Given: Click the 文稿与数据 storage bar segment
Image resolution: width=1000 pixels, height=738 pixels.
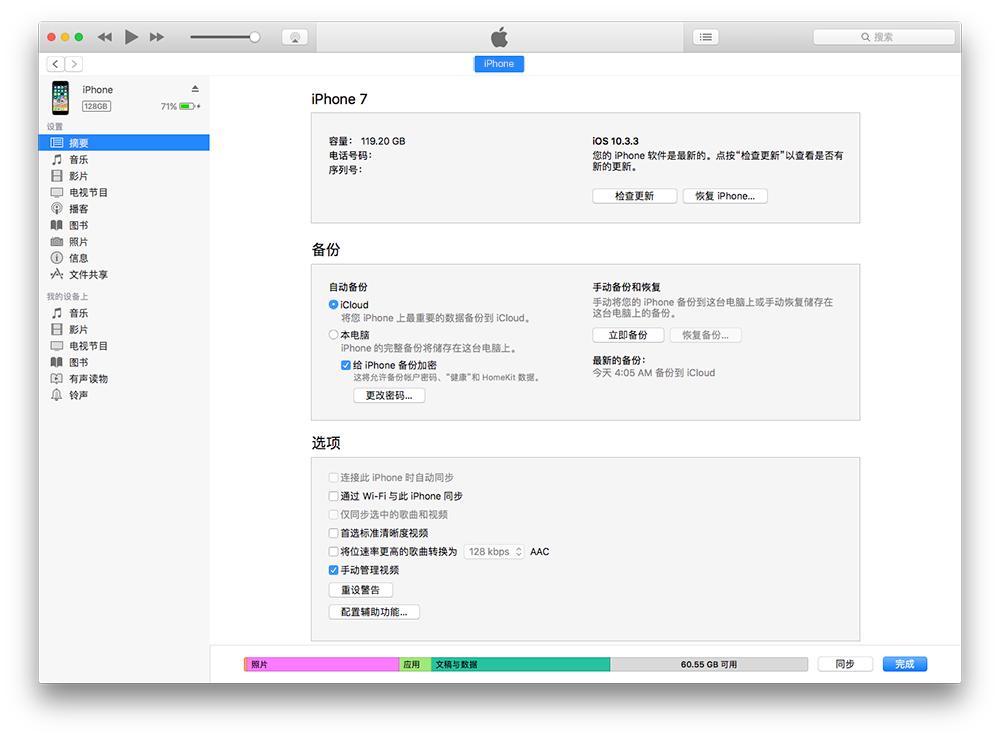Looking at the screenshot, I should 520,664.
